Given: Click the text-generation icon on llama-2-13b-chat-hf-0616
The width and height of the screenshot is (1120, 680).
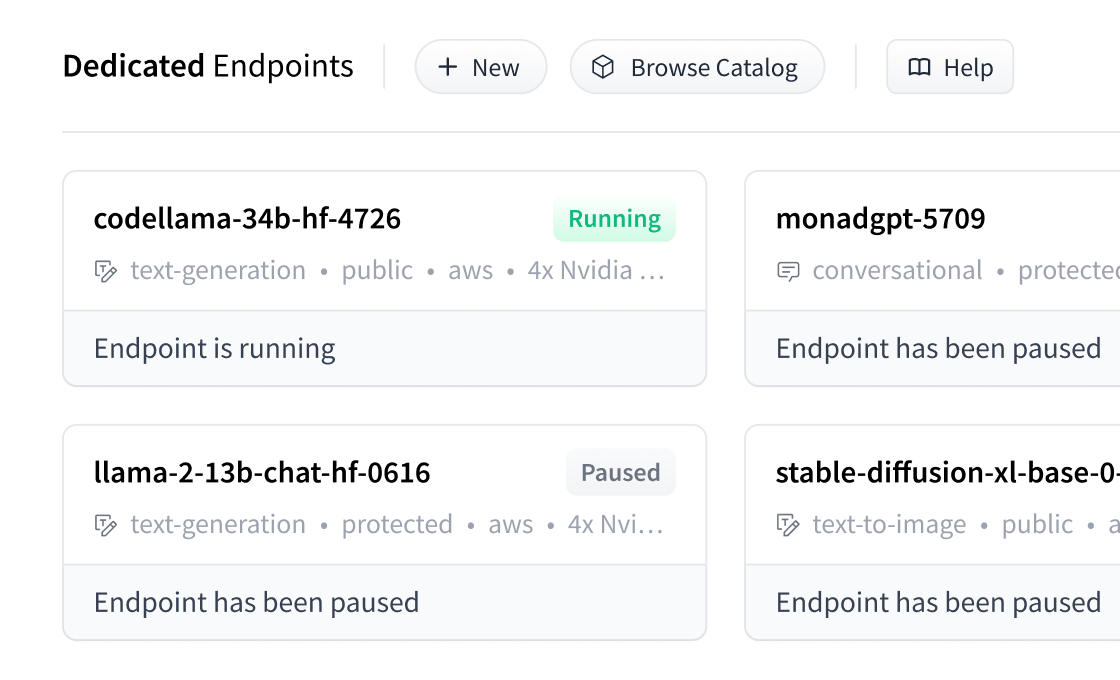Looking at the screenshot, I should pos(106,524).
